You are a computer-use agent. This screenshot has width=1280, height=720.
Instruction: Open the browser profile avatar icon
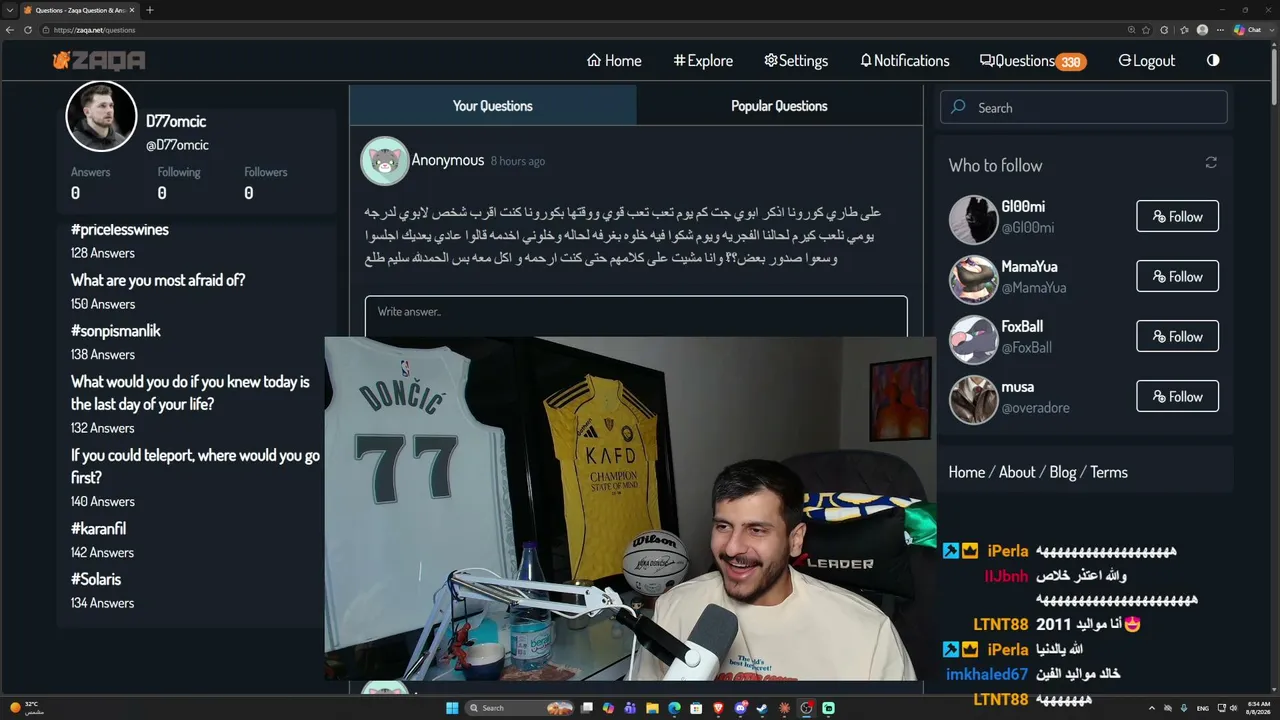tap(1202, 30)
